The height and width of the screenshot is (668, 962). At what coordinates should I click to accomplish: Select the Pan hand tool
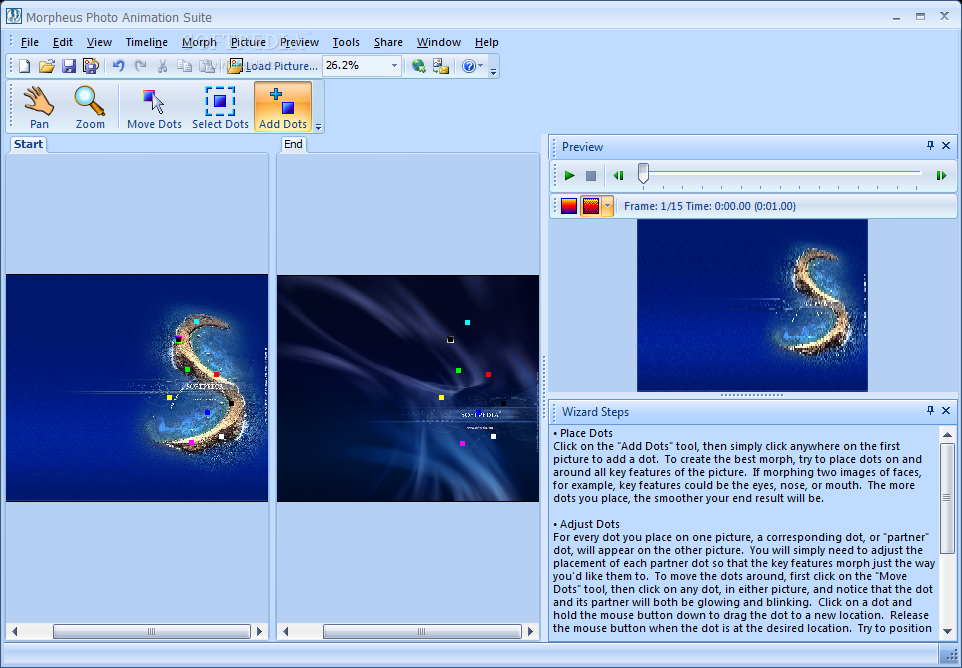[39, 107]
